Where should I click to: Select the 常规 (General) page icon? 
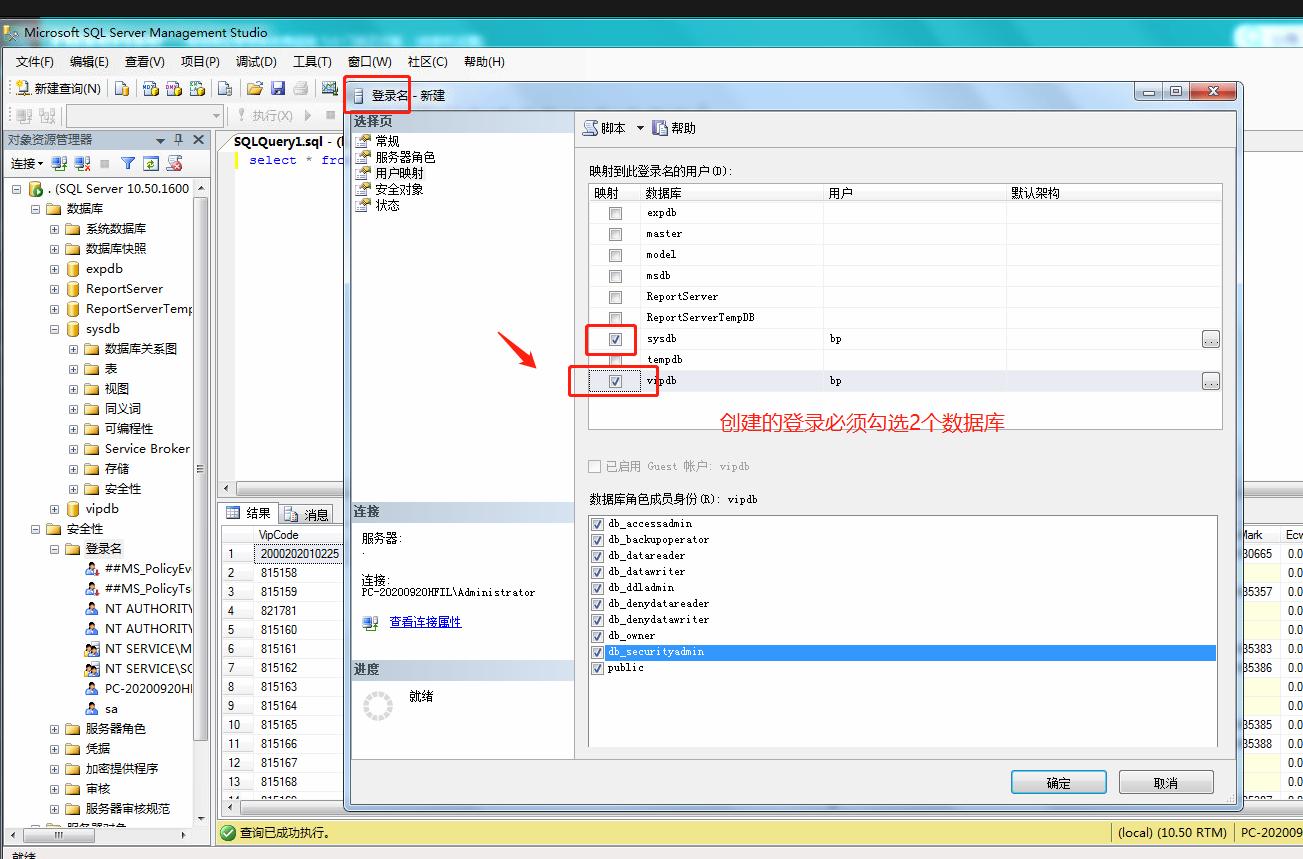point(362,141)
